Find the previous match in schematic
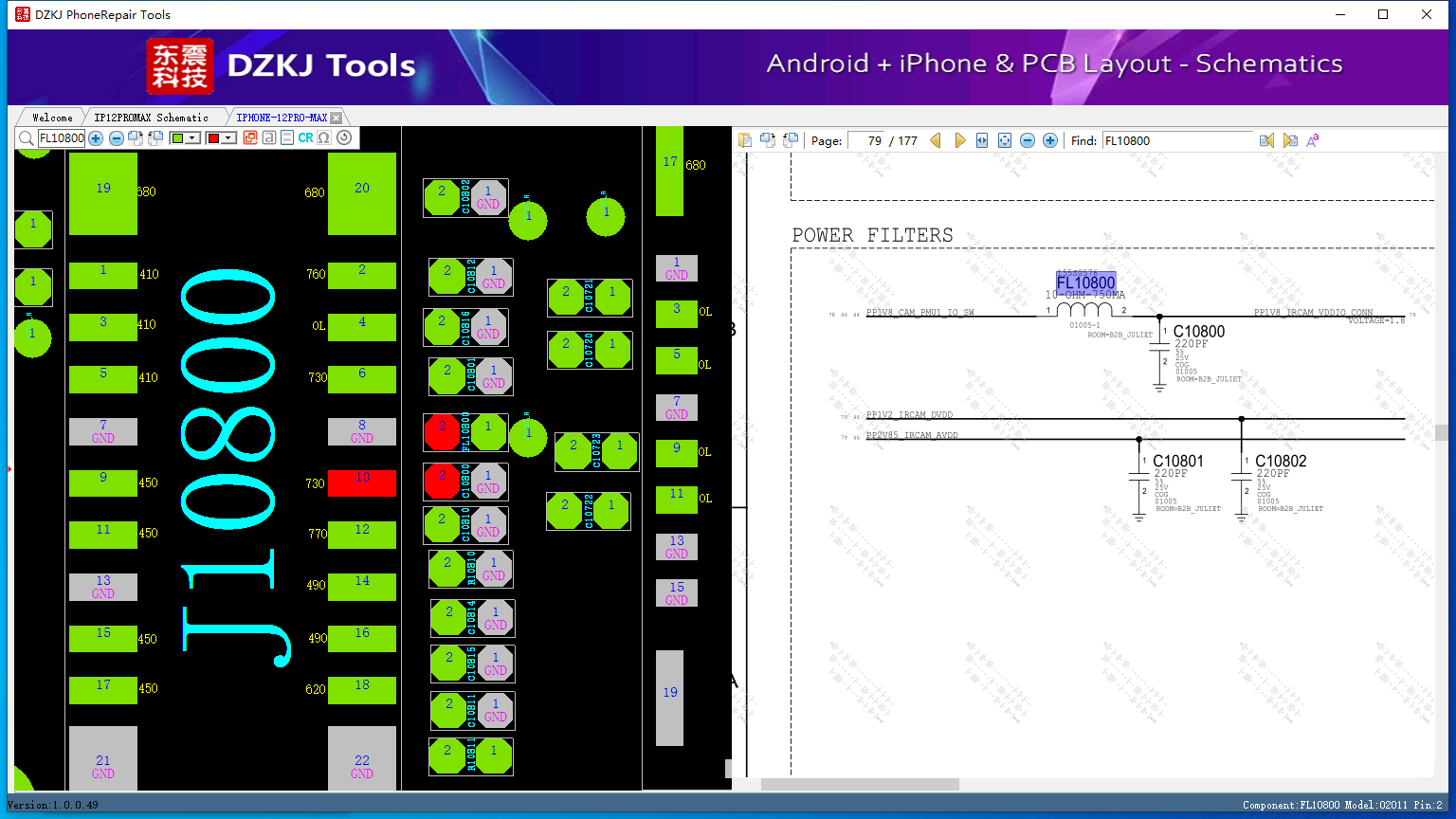 point(1266,140)
